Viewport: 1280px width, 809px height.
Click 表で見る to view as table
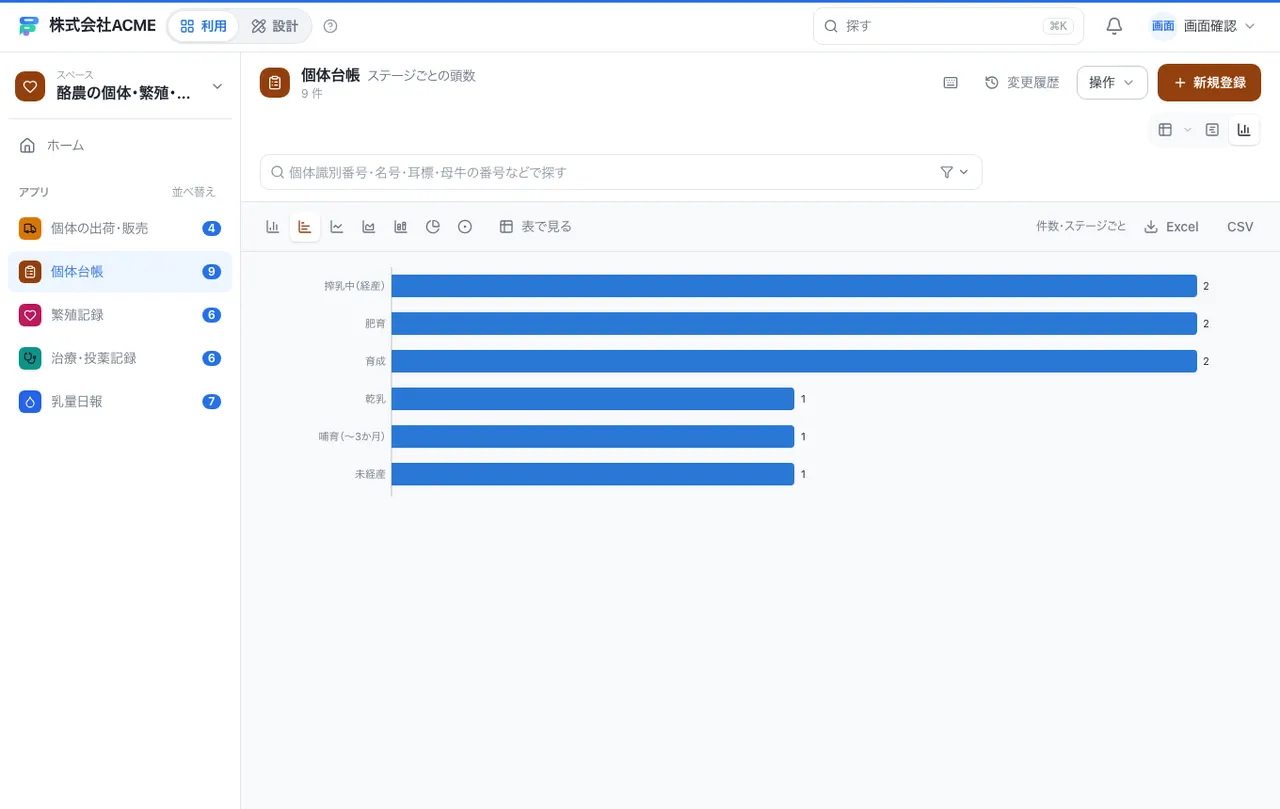[x=536, y=227]
